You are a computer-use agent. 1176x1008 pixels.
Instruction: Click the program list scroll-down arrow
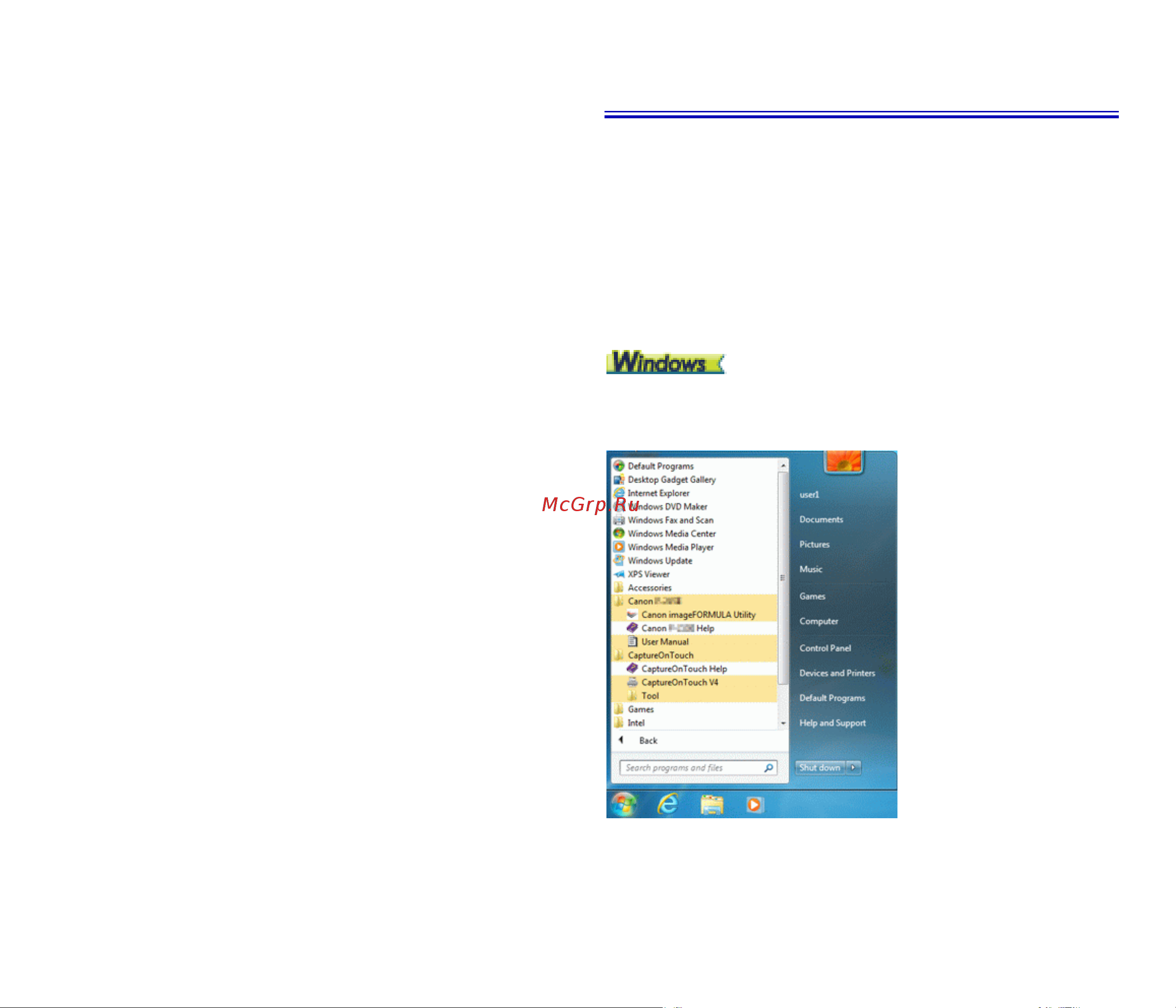(x=783, y=723)
